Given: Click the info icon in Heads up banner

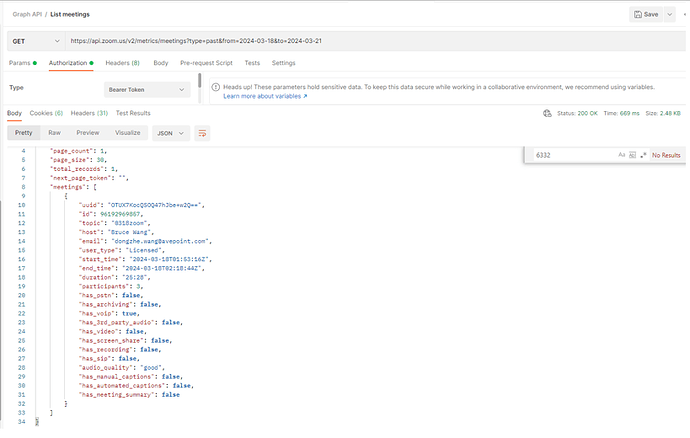Looking at the screenshot, I should click(216, 87).
